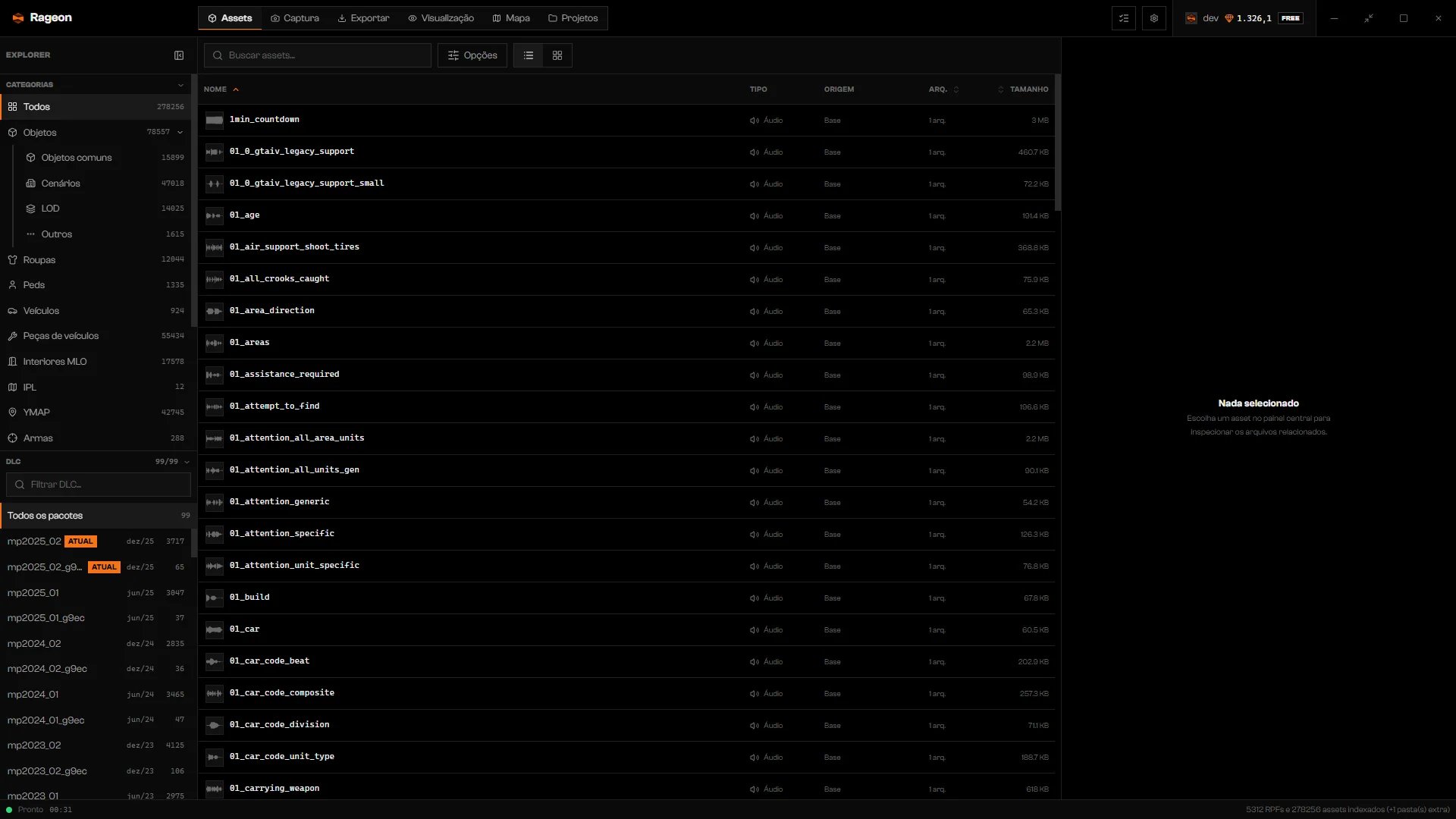Click audio speaker icon for 01_build row

[x=755, y=598]
